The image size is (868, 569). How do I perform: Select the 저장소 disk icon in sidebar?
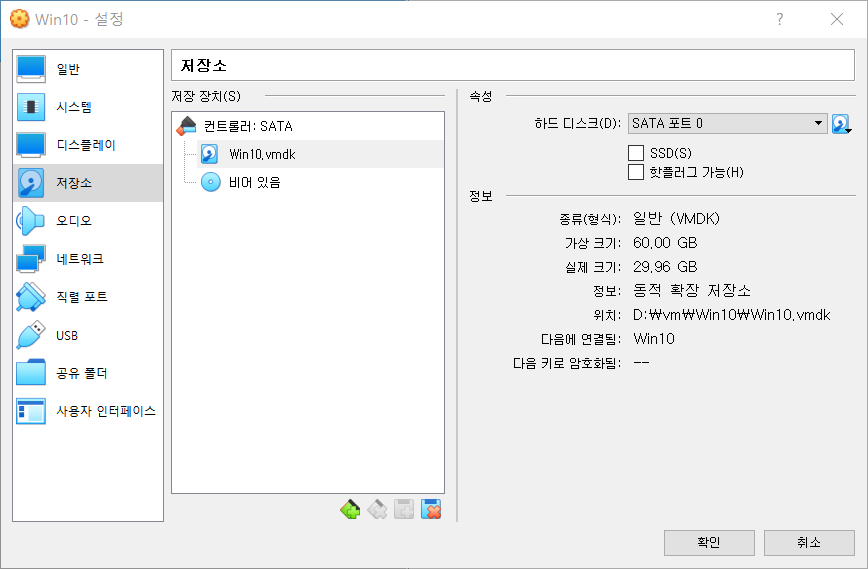tap(31, 183)
